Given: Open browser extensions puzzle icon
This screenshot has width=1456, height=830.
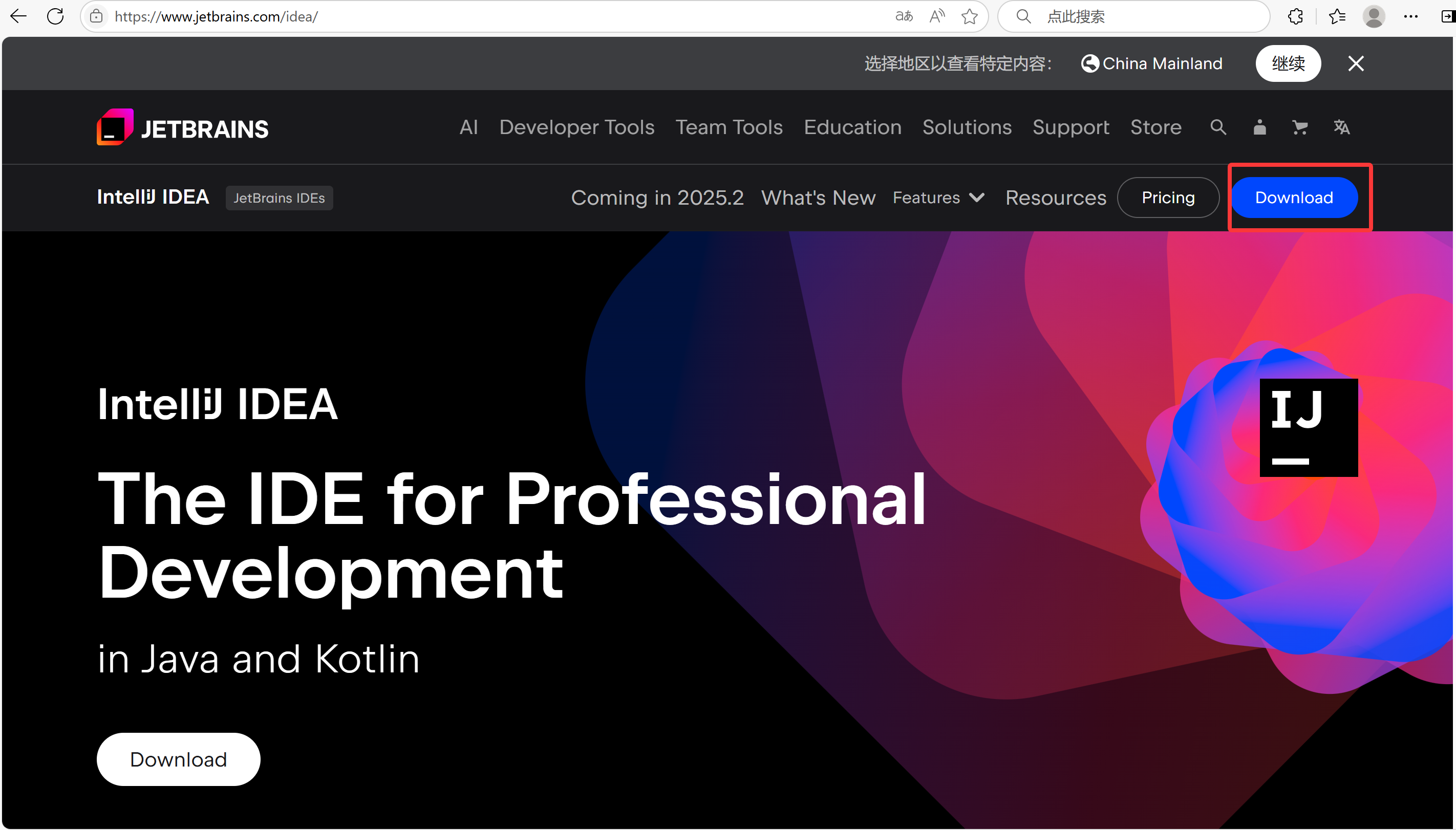Looking at the screenshot, I should point(1295,16).
